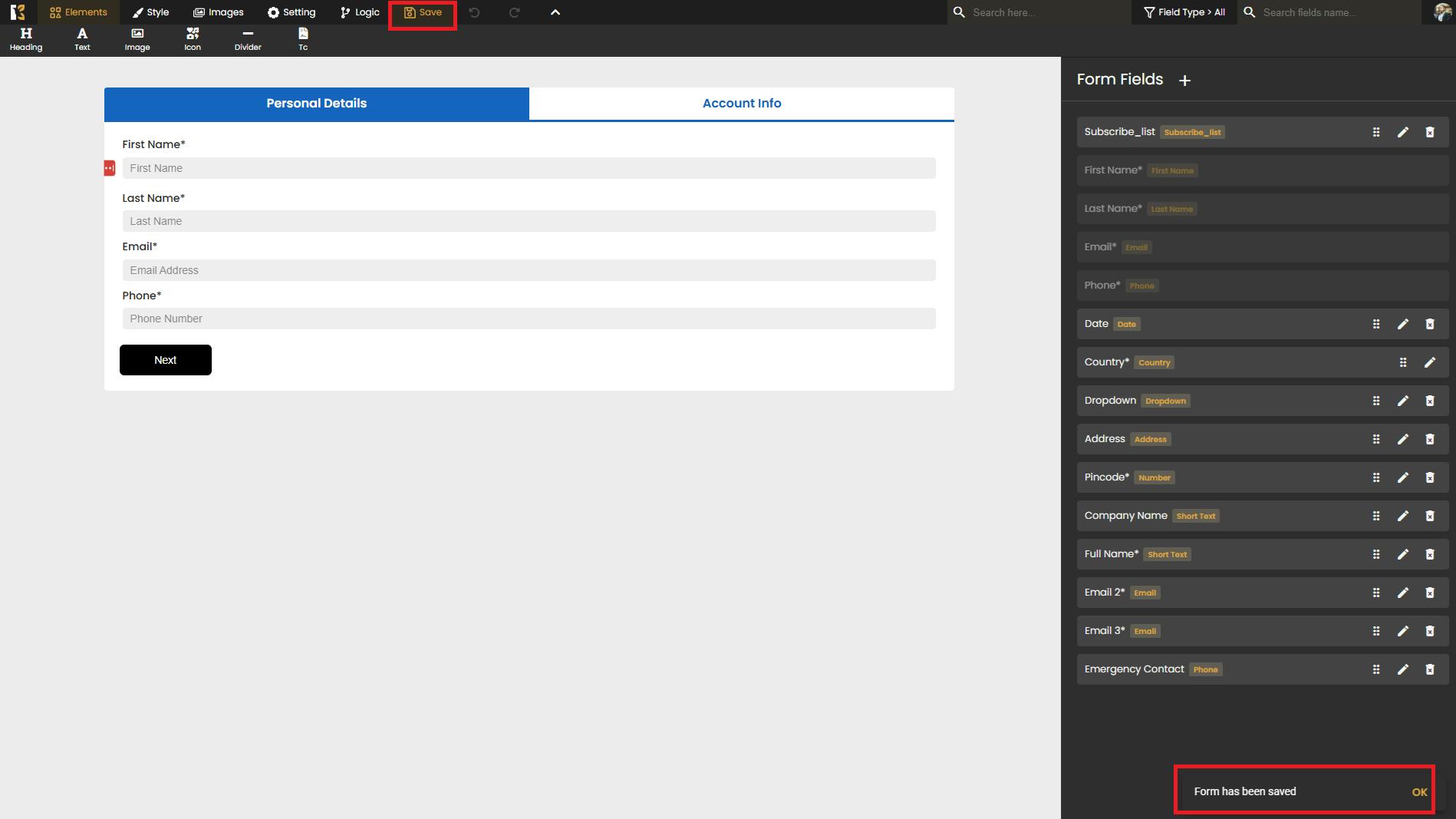Image resolution: width=1456 pixels, height=819 pixels.
Task: Click the undo arrow in the toolbar
Action: (474, 12)
